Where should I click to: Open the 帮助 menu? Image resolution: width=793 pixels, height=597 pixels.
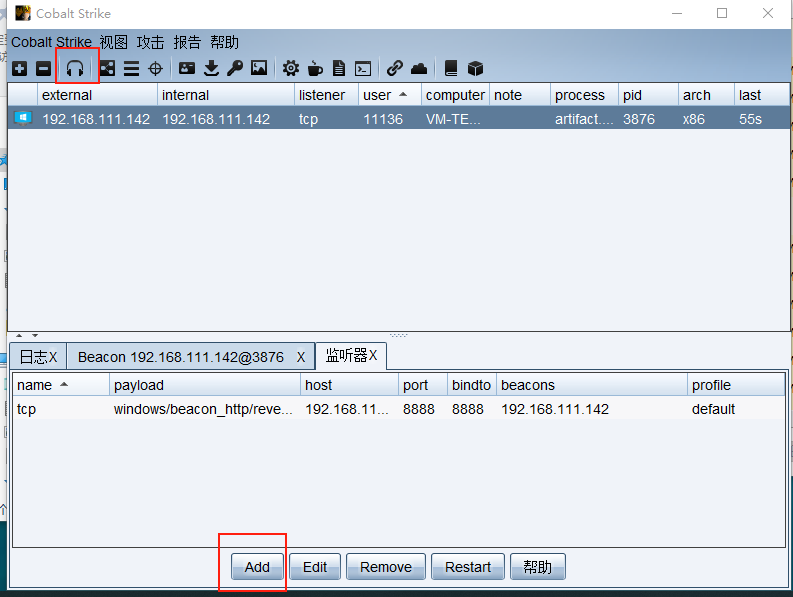click(x=225, y=42)
